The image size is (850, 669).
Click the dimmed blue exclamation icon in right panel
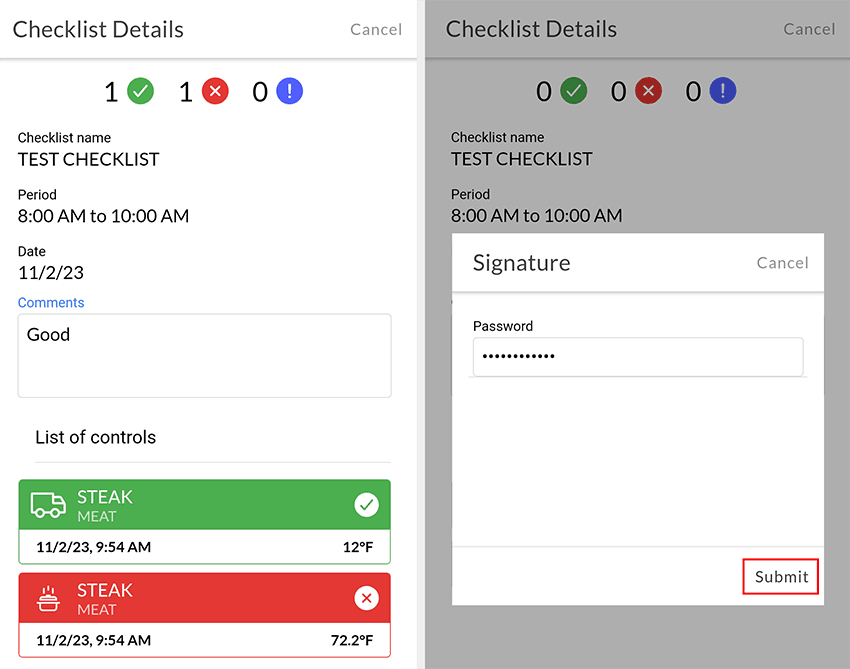[723, 91]
